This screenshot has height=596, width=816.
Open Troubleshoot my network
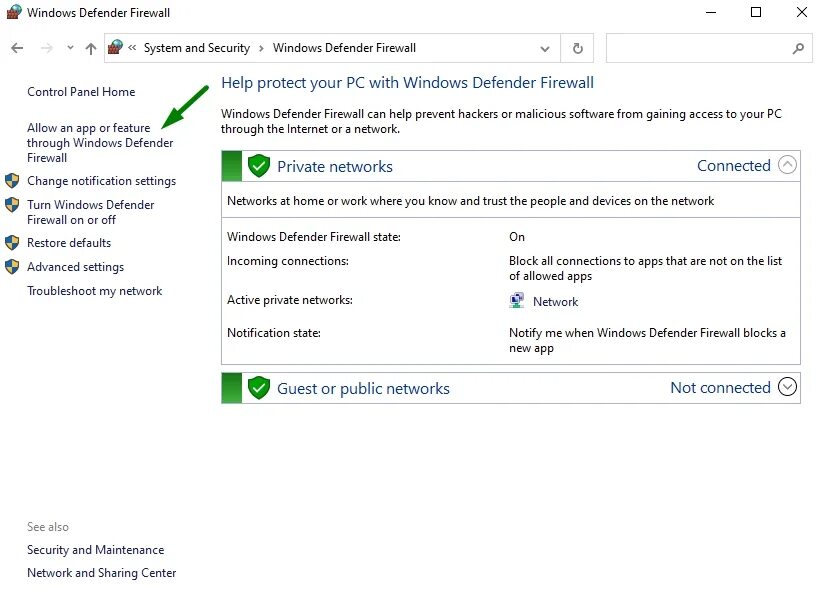point(95,291)
